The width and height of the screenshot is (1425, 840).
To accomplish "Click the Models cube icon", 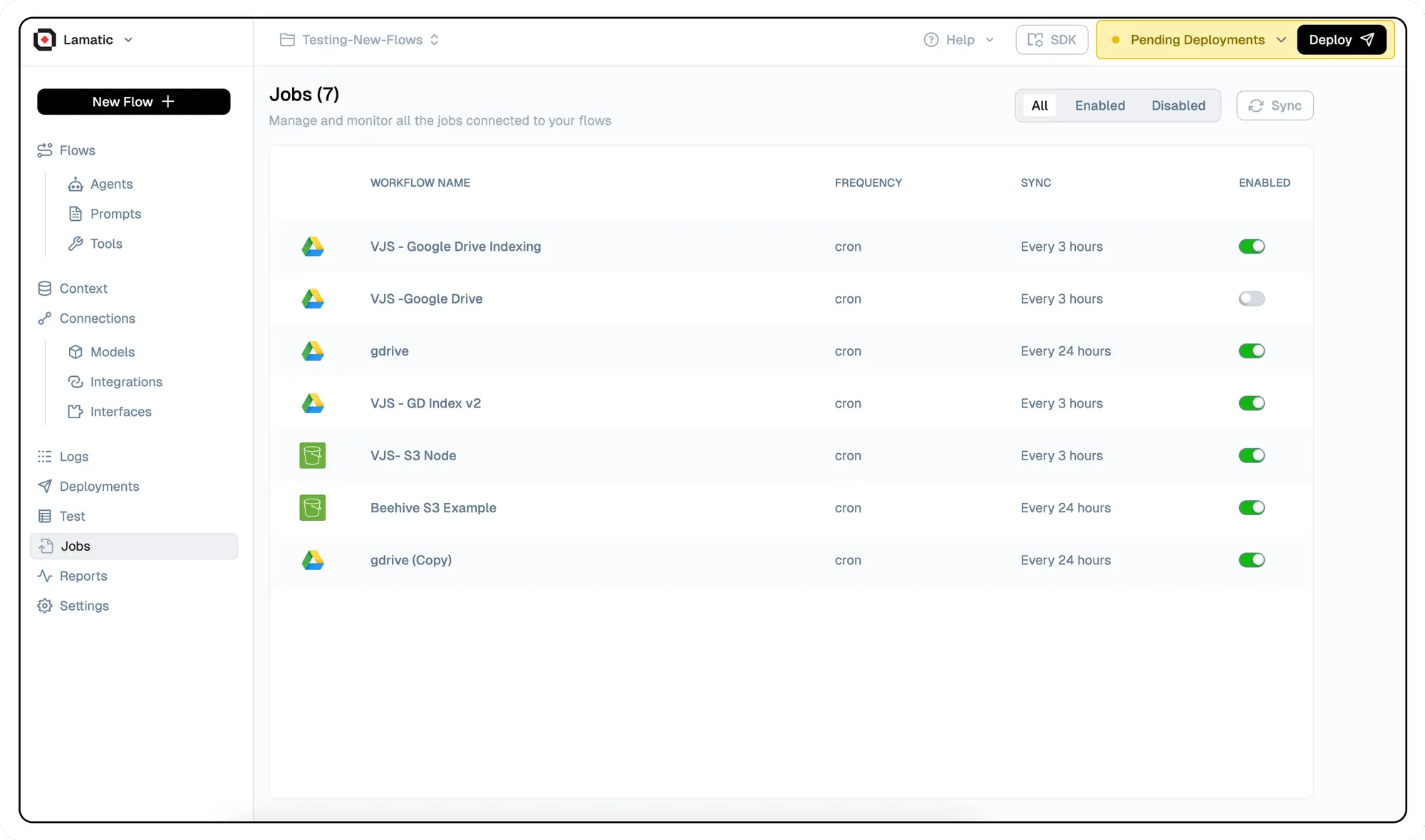I will point(76,352).
